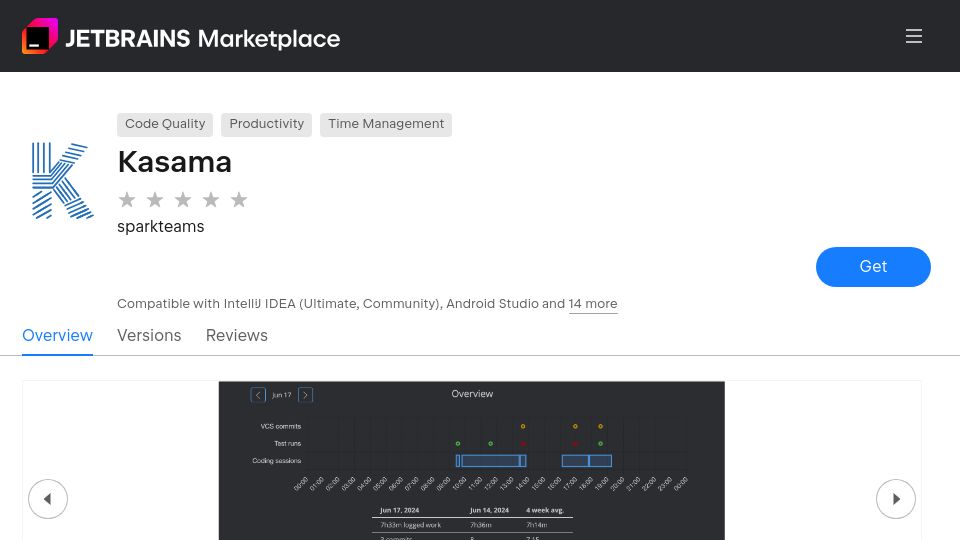
Task: Select the Overview tab
Action: click(x=58, y=336)
